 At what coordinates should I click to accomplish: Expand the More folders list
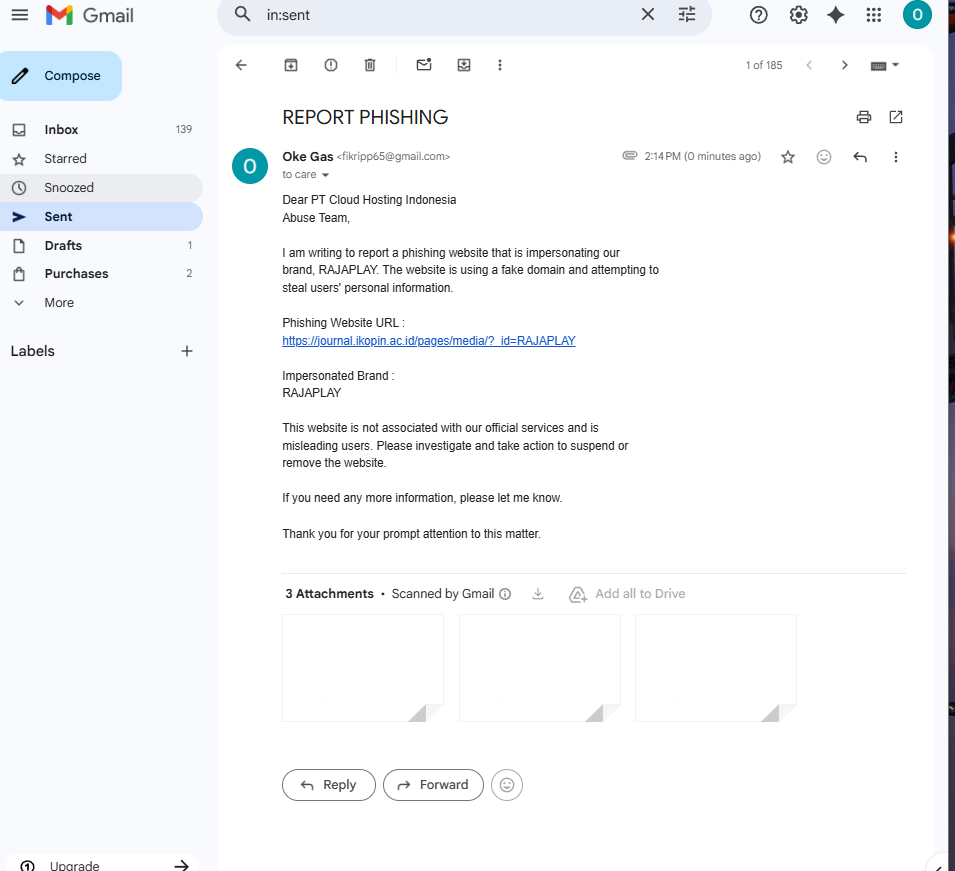101,303
